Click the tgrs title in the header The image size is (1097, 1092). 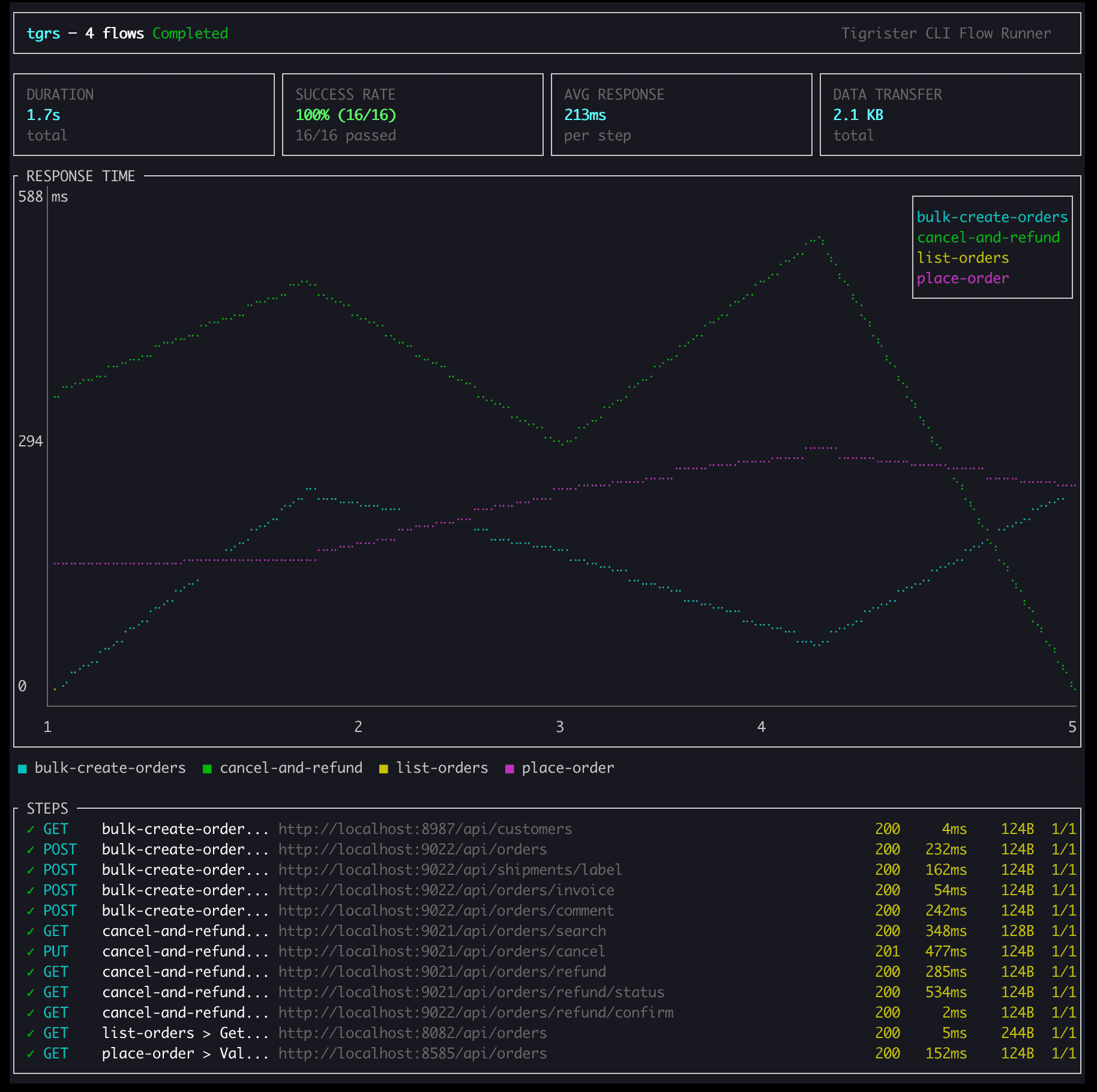pos(43,34)
